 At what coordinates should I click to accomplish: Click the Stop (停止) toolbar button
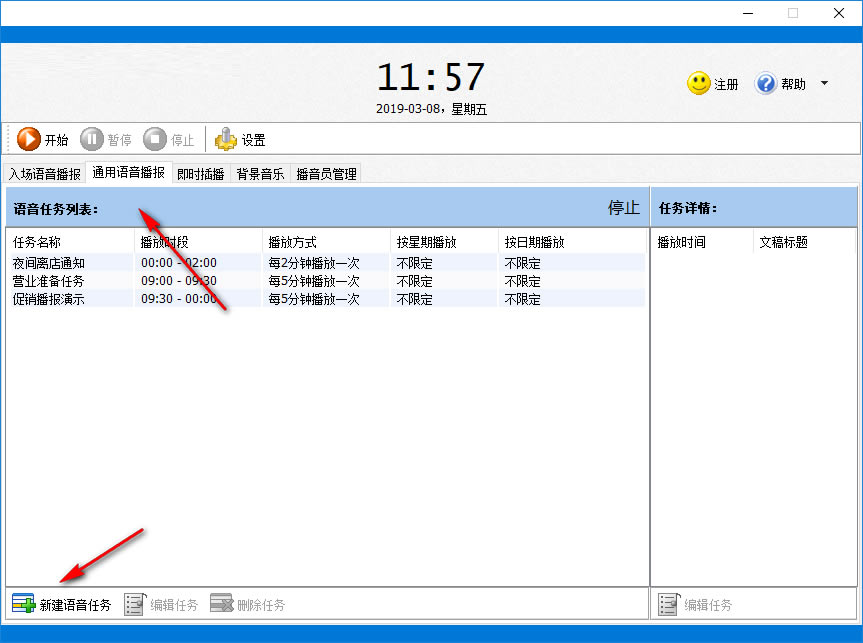click(x=169, y=139)
